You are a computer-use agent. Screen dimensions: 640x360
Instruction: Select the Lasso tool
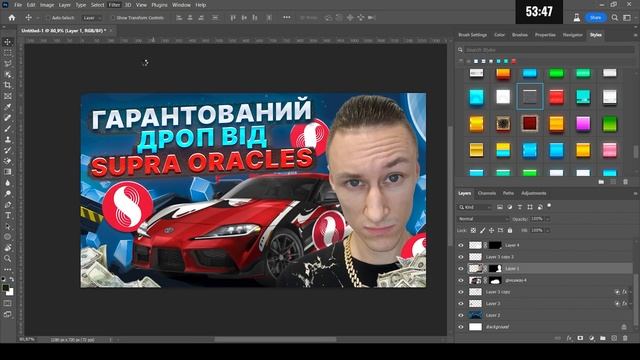[x=8, y=64]
